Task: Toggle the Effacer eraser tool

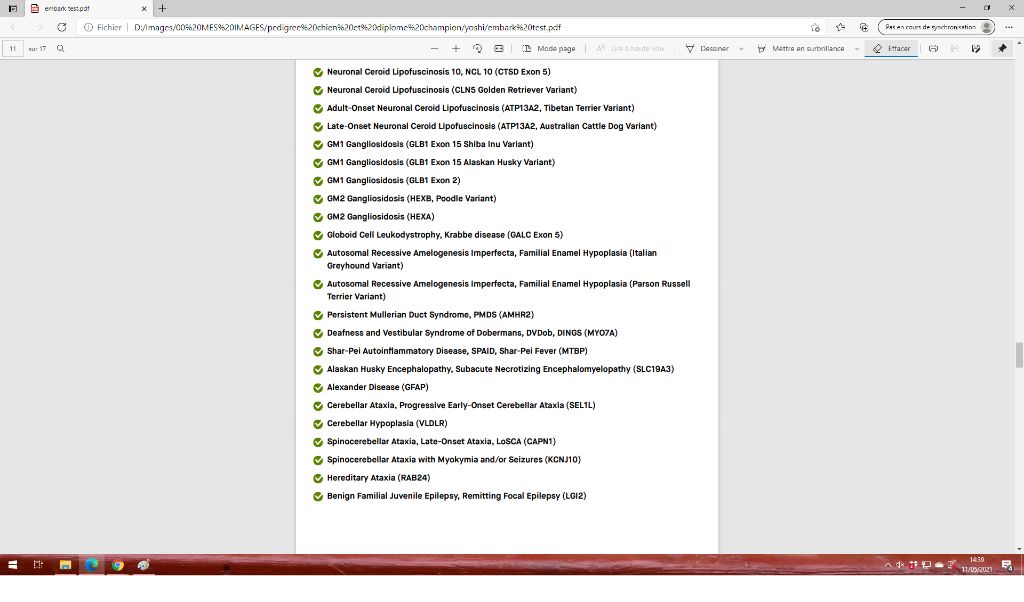Action: pos(891,48)
